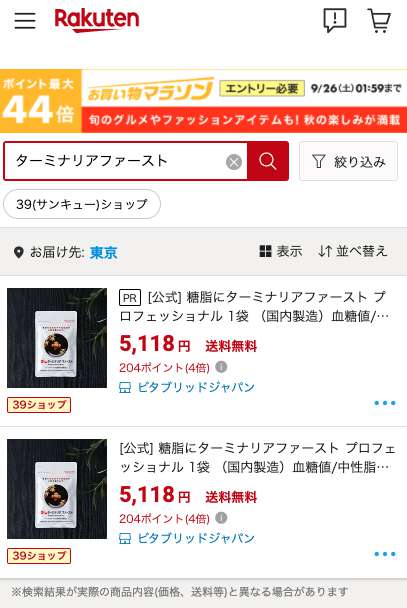This screenshot has width=407, height=608.
Task: Expand more options for first product
Action: 385,403
